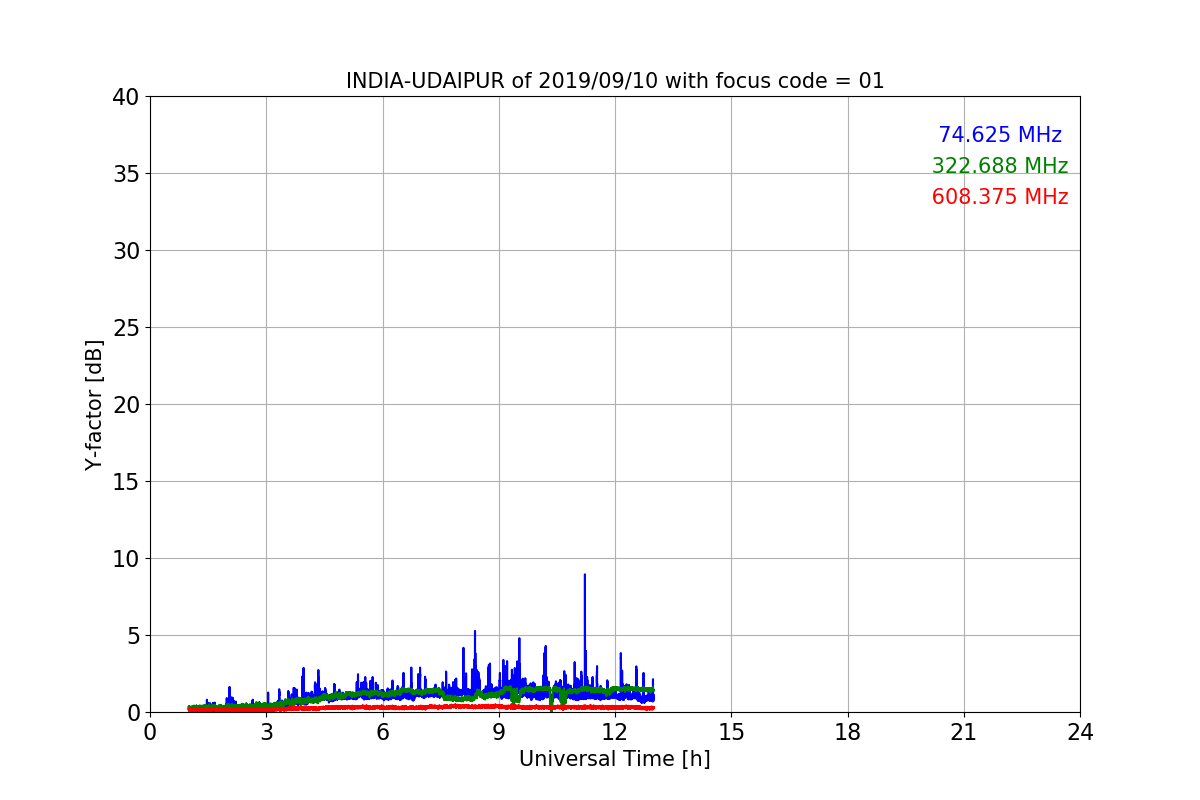The image size is (1200, 800).
Task: Click the y-axis tick label 10
Action: tap(125, 559)
